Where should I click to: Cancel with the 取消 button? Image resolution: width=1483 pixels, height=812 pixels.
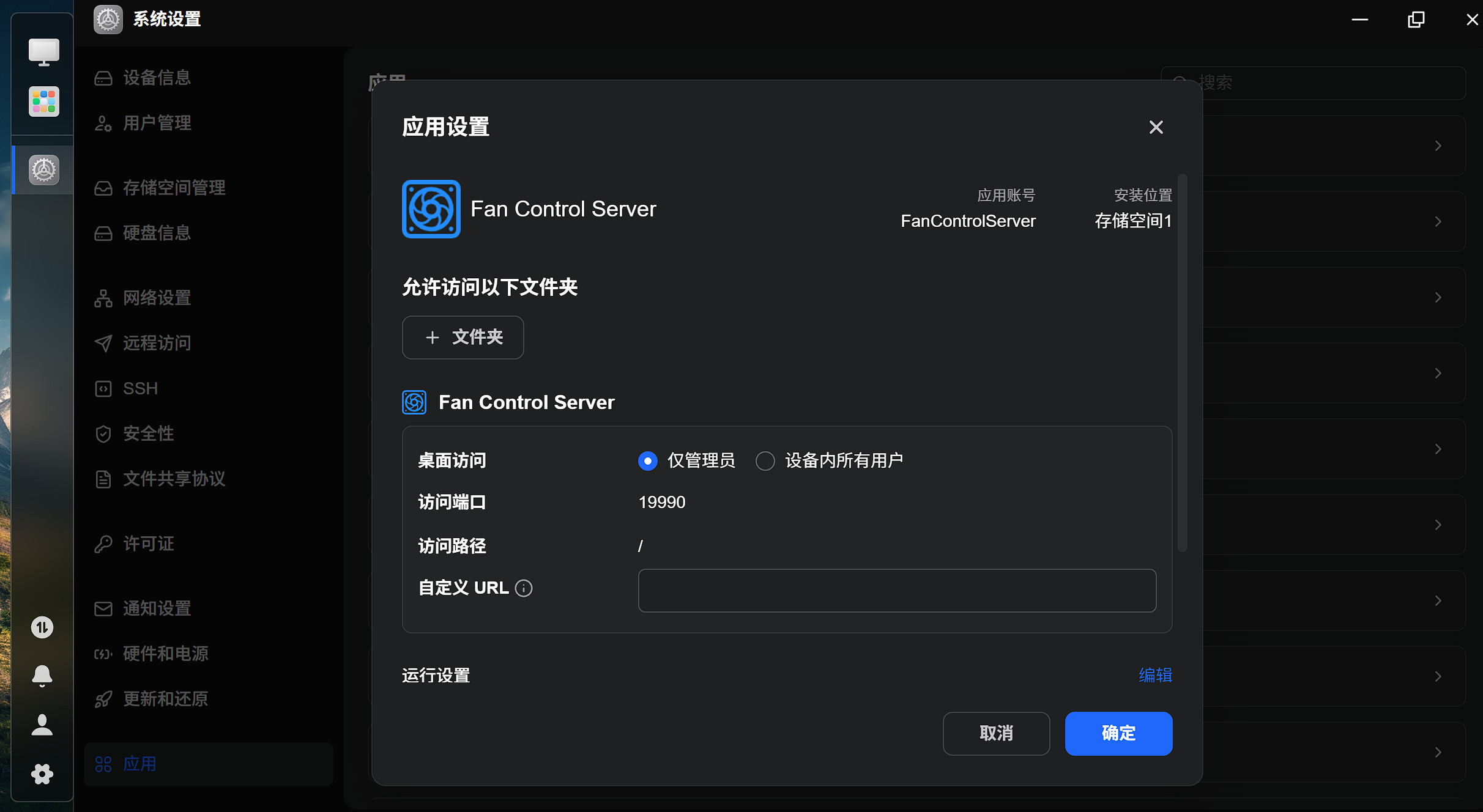click(x=997, y=734)
